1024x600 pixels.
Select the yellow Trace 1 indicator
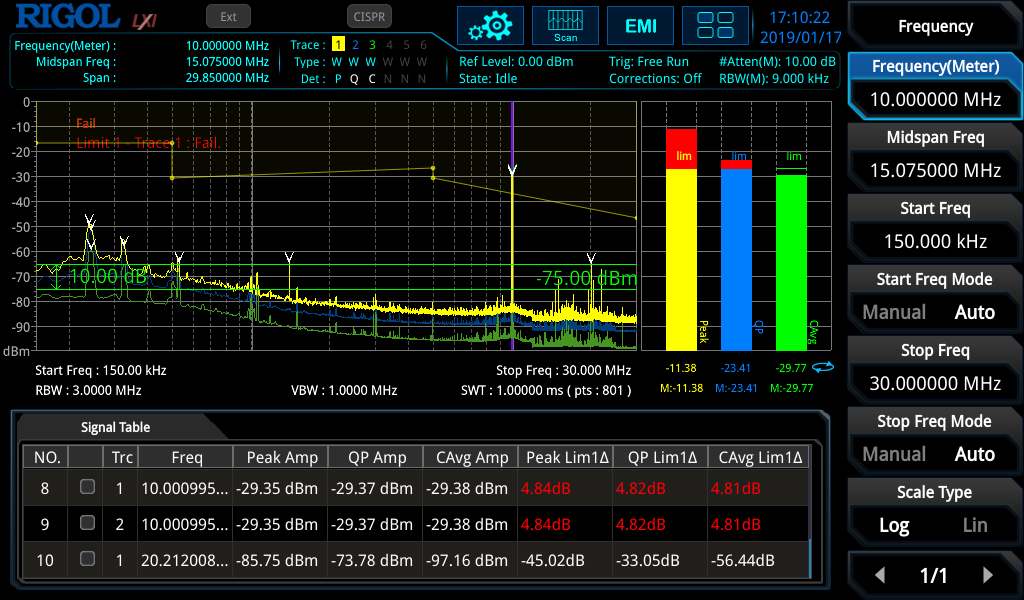click(x=340, y=44)
